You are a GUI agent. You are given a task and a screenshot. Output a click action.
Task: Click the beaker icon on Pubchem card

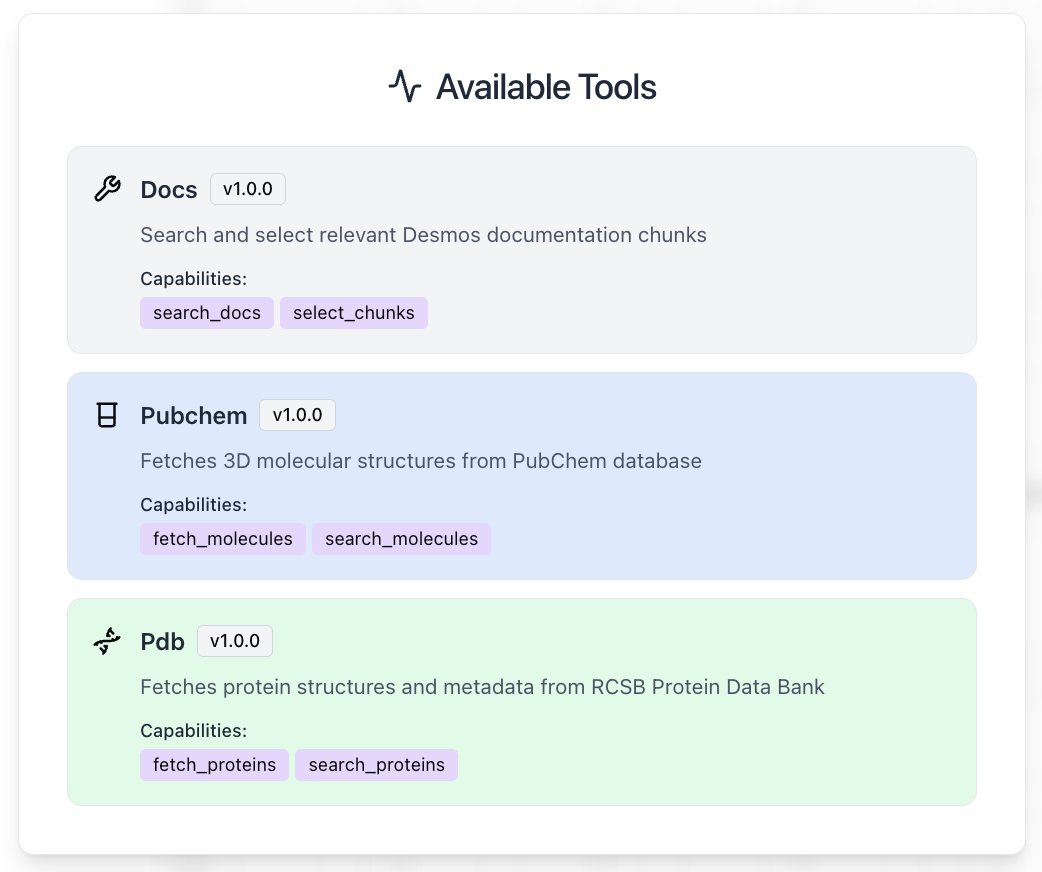[x=107, y=415]
